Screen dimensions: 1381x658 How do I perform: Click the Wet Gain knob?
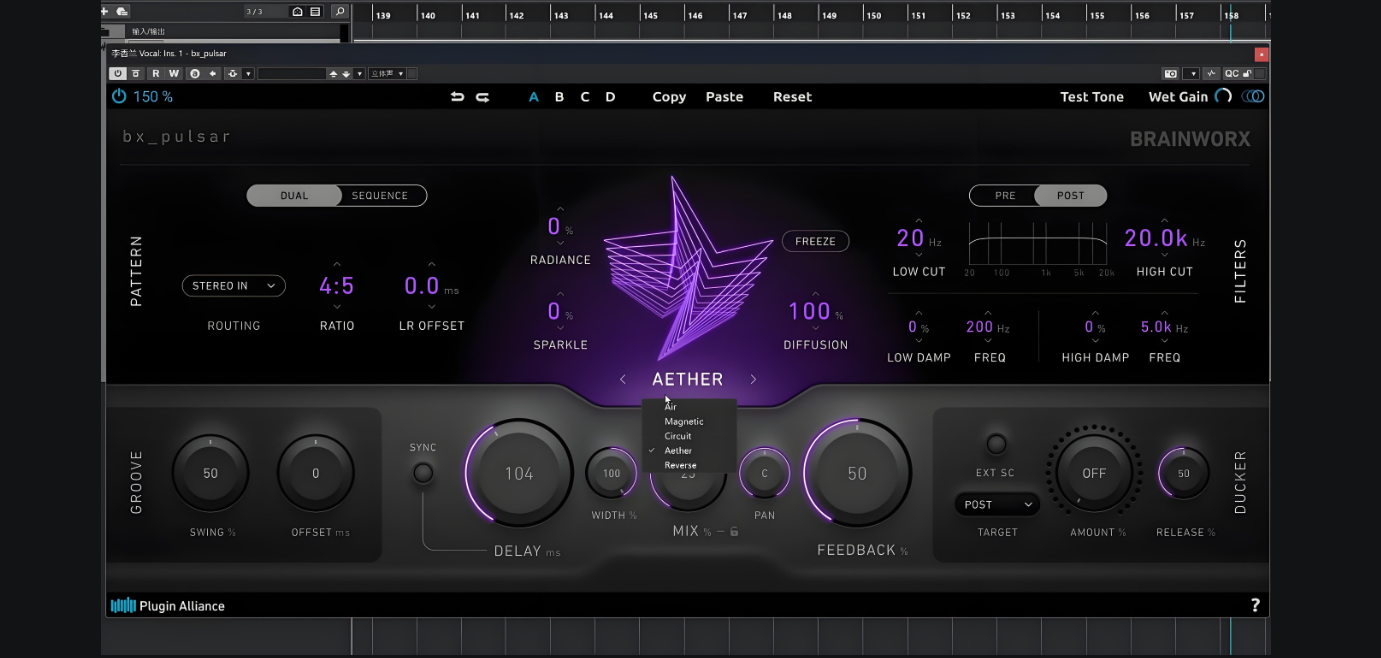tap(1223, 97)
